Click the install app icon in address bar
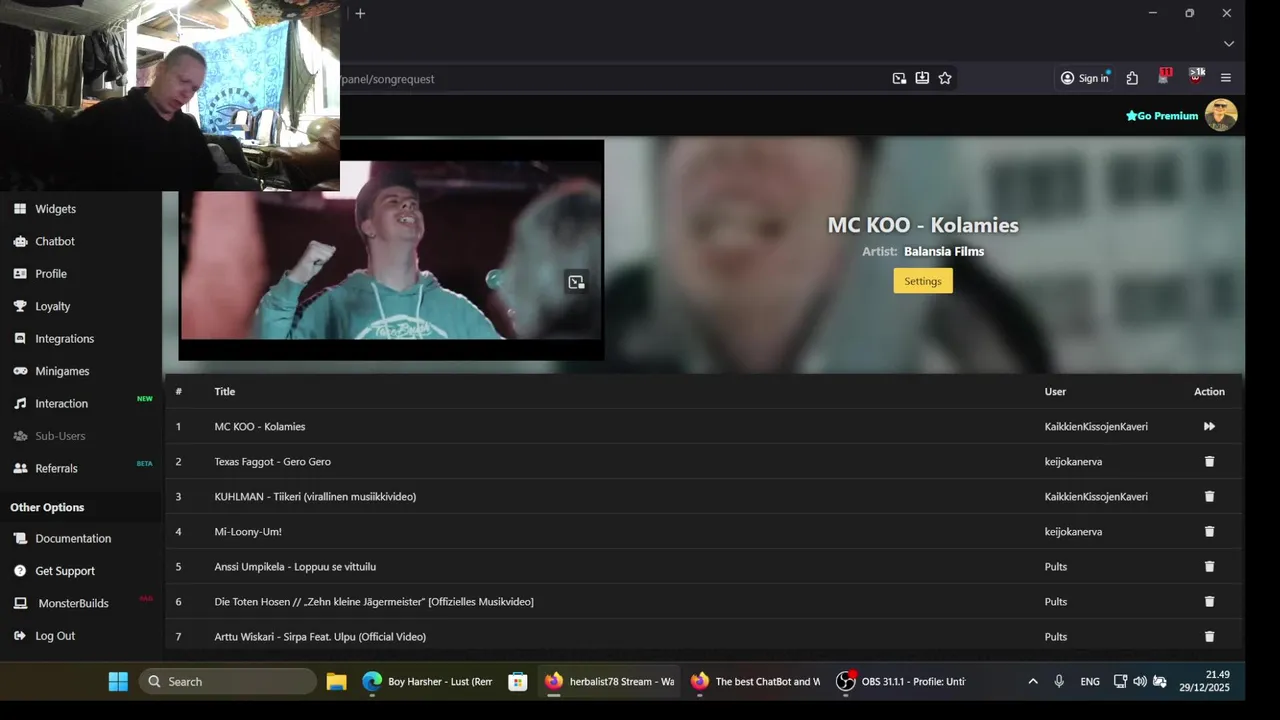The width and height of the screenshot is (1280, 720). [x=922, y=78]
